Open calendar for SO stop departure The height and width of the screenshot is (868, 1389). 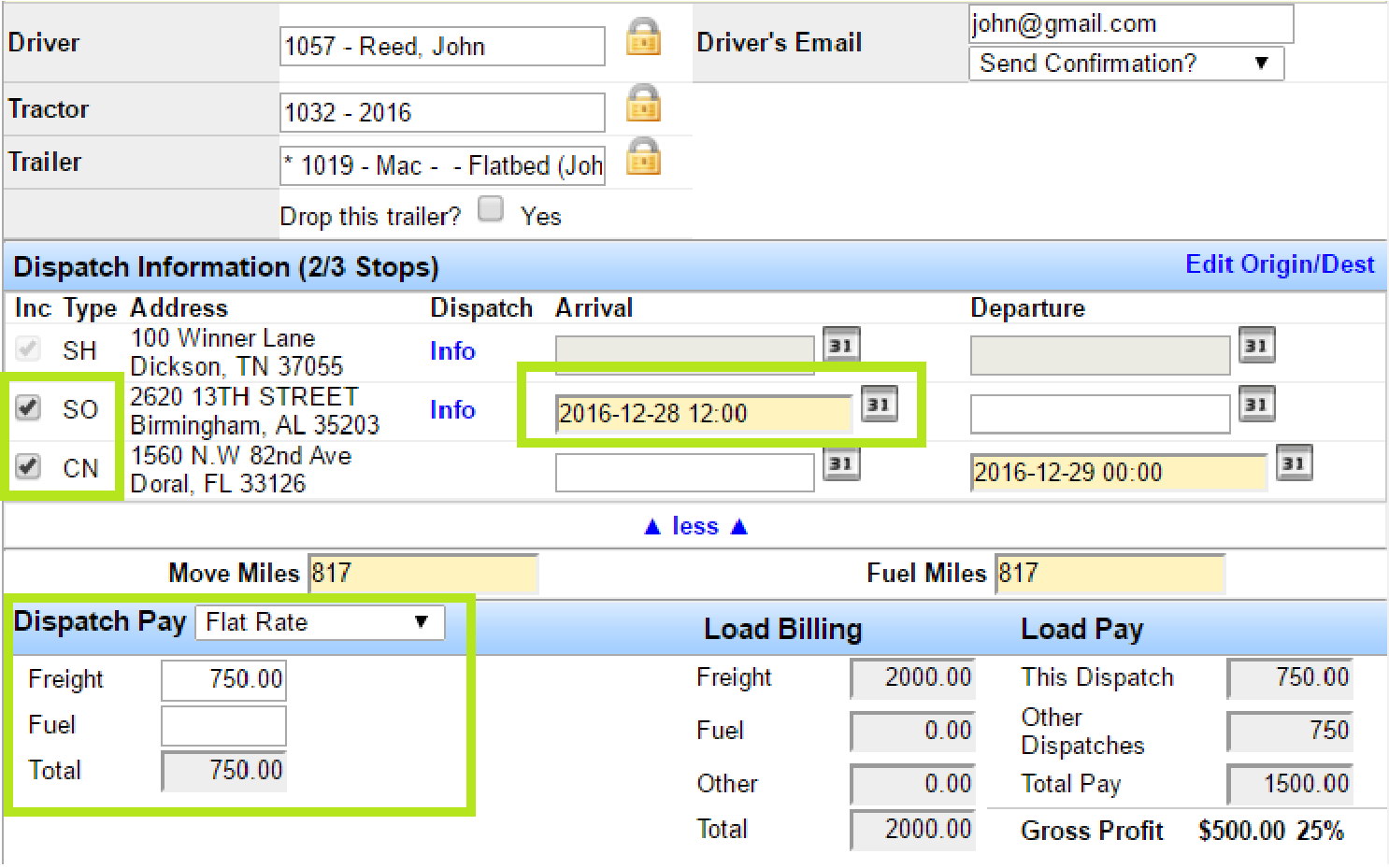[1256, 405]
